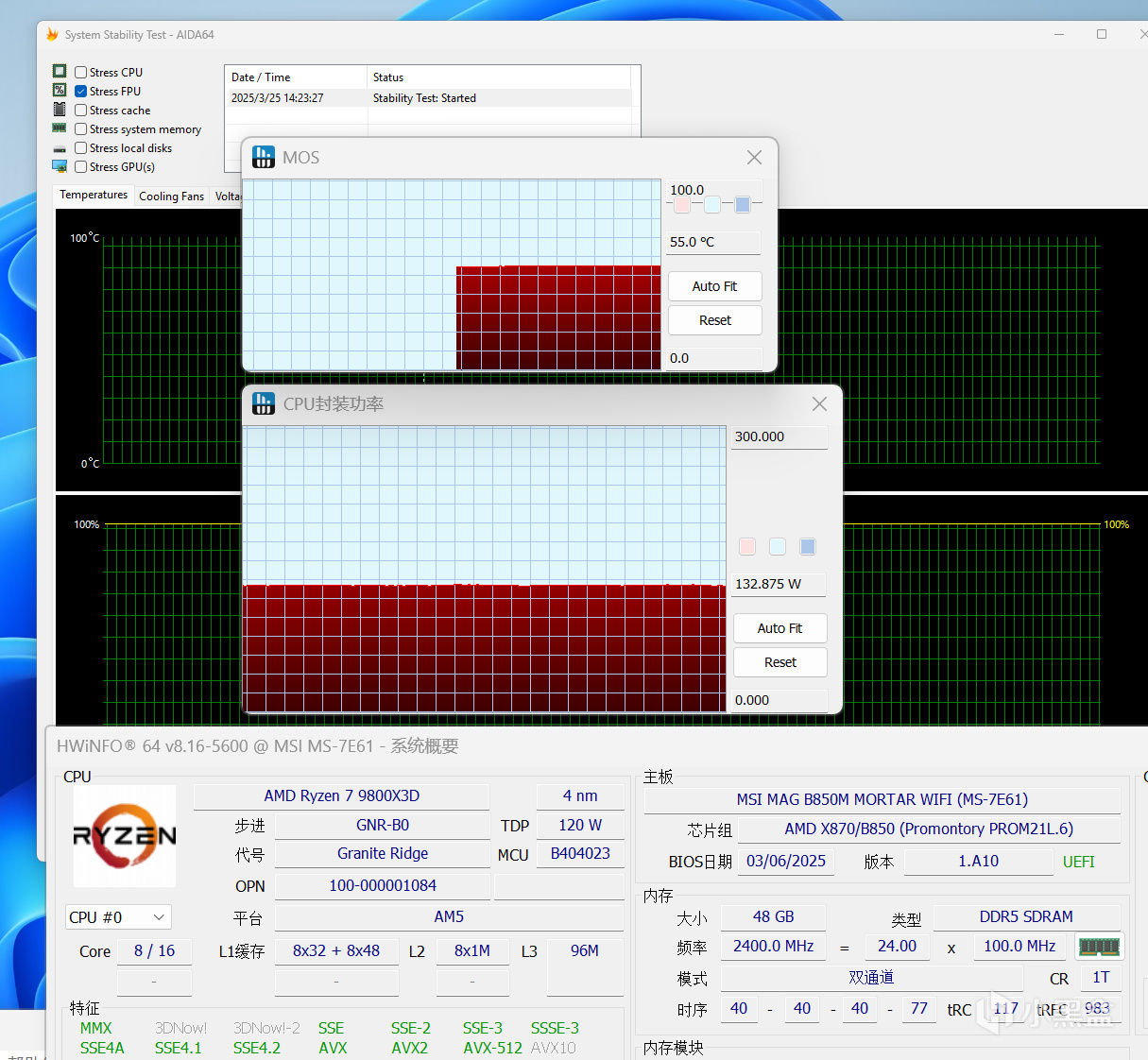Click the cache chip icon beside Stress cache
This screenshot has width=1148, height=1060.
click(x=60, y=110)
